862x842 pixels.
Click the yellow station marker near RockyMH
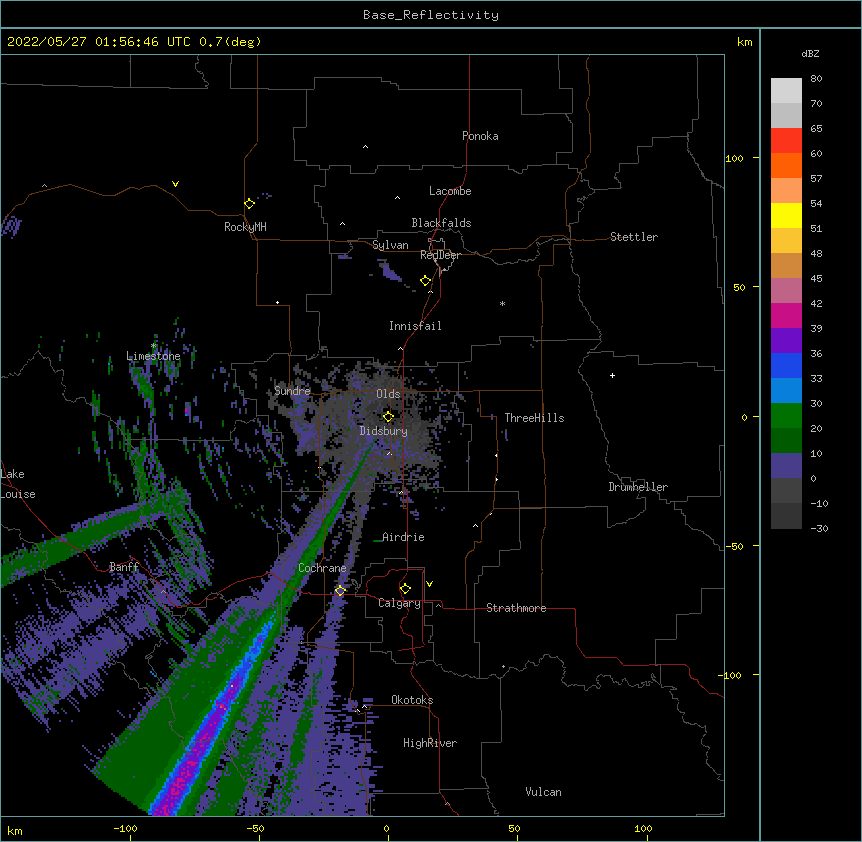tap(249, 203)
